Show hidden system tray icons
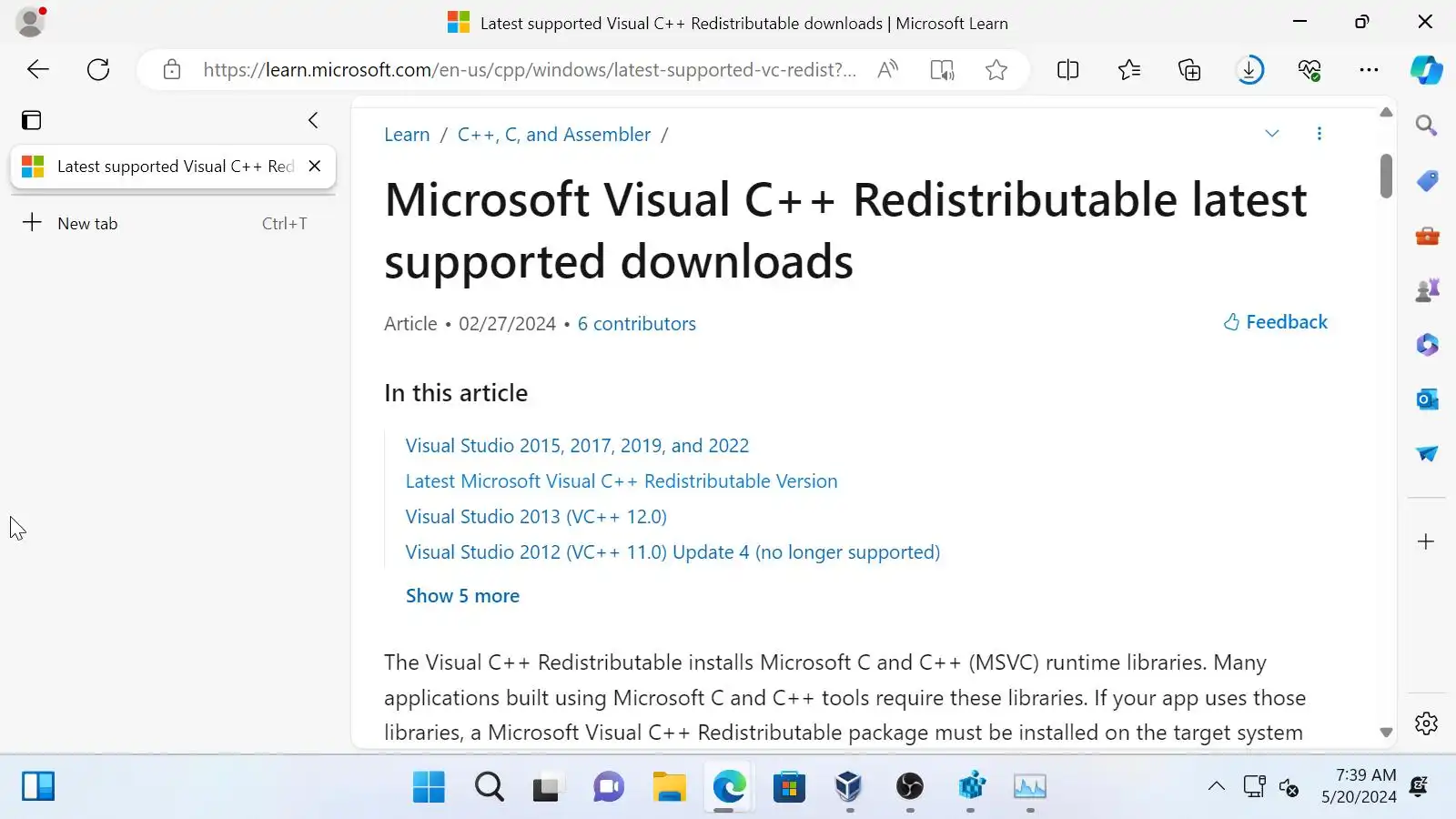Screen dimensions: 1456x819 1217,786
